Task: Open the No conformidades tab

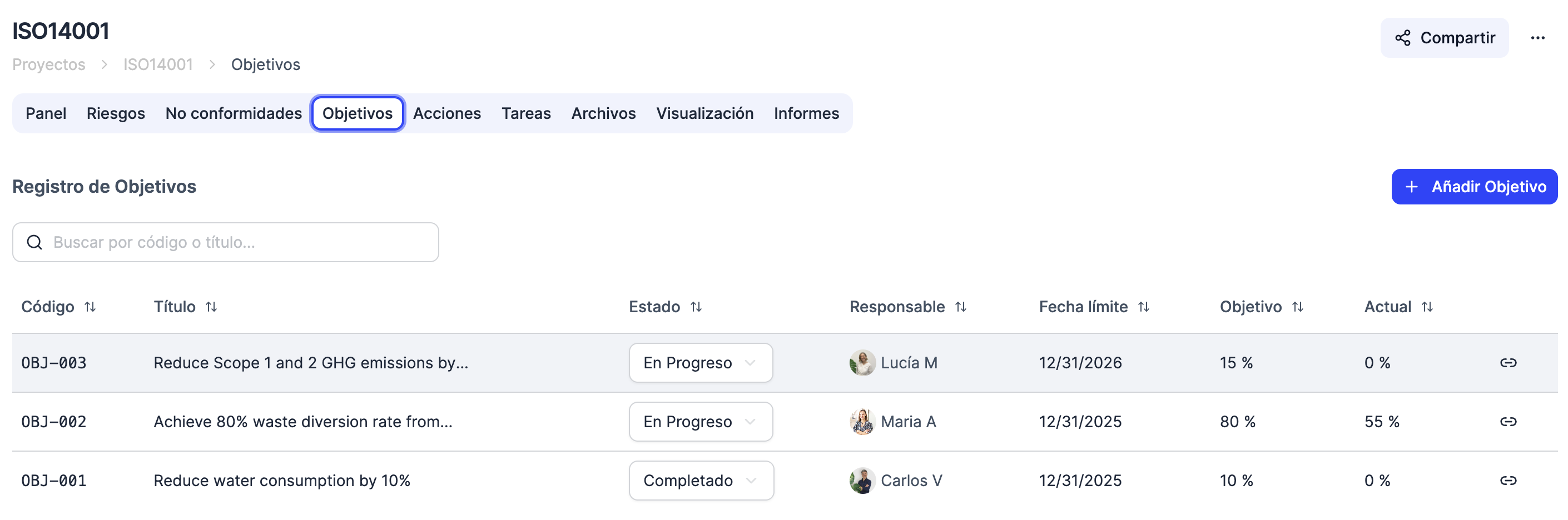Action: (234, 113)
